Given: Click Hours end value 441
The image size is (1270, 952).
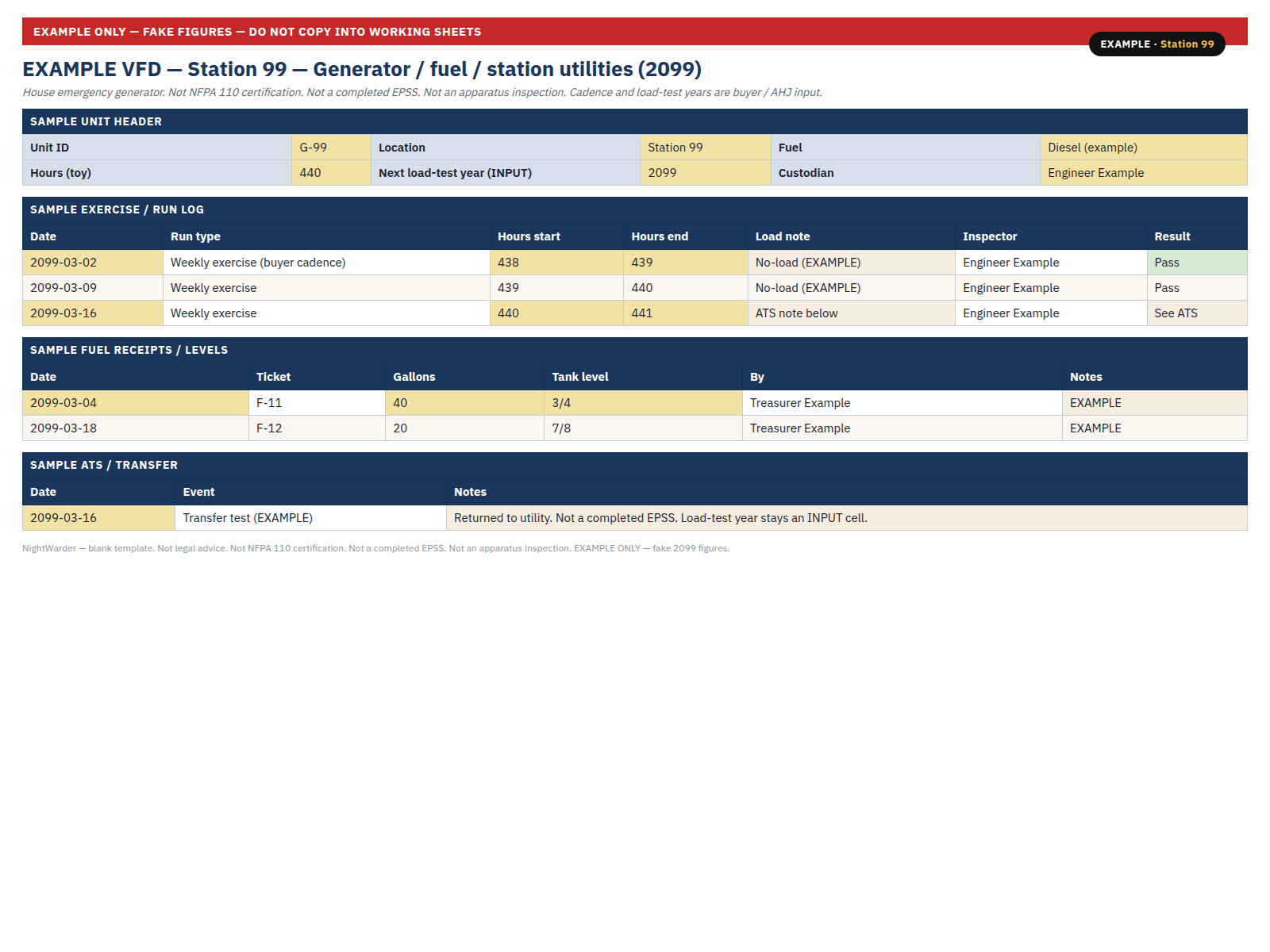Looking at the screenshot, I should [x=685, y=313].
